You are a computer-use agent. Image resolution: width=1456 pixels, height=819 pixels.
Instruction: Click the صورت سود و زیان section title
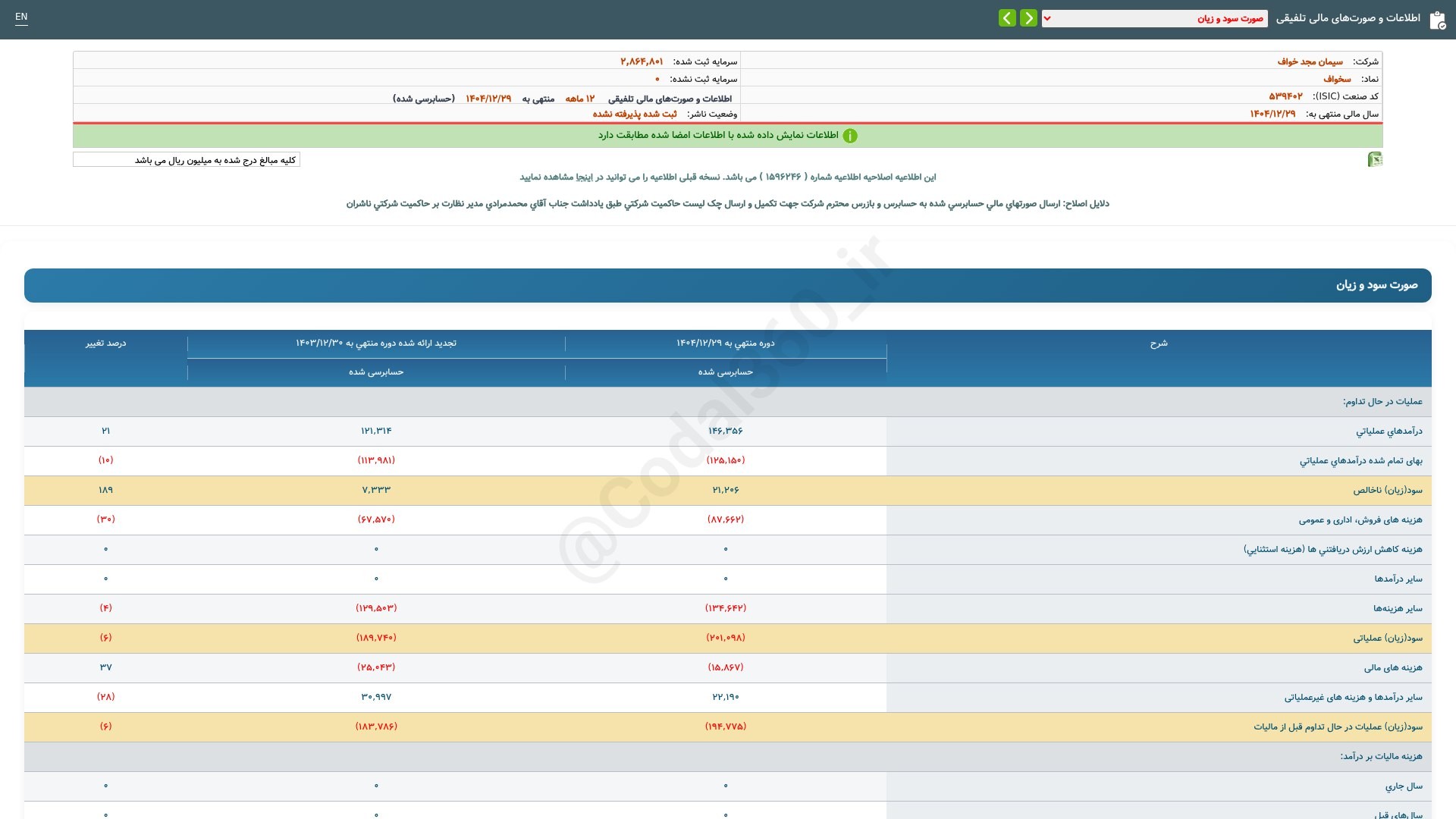[x=1376, y=285]
